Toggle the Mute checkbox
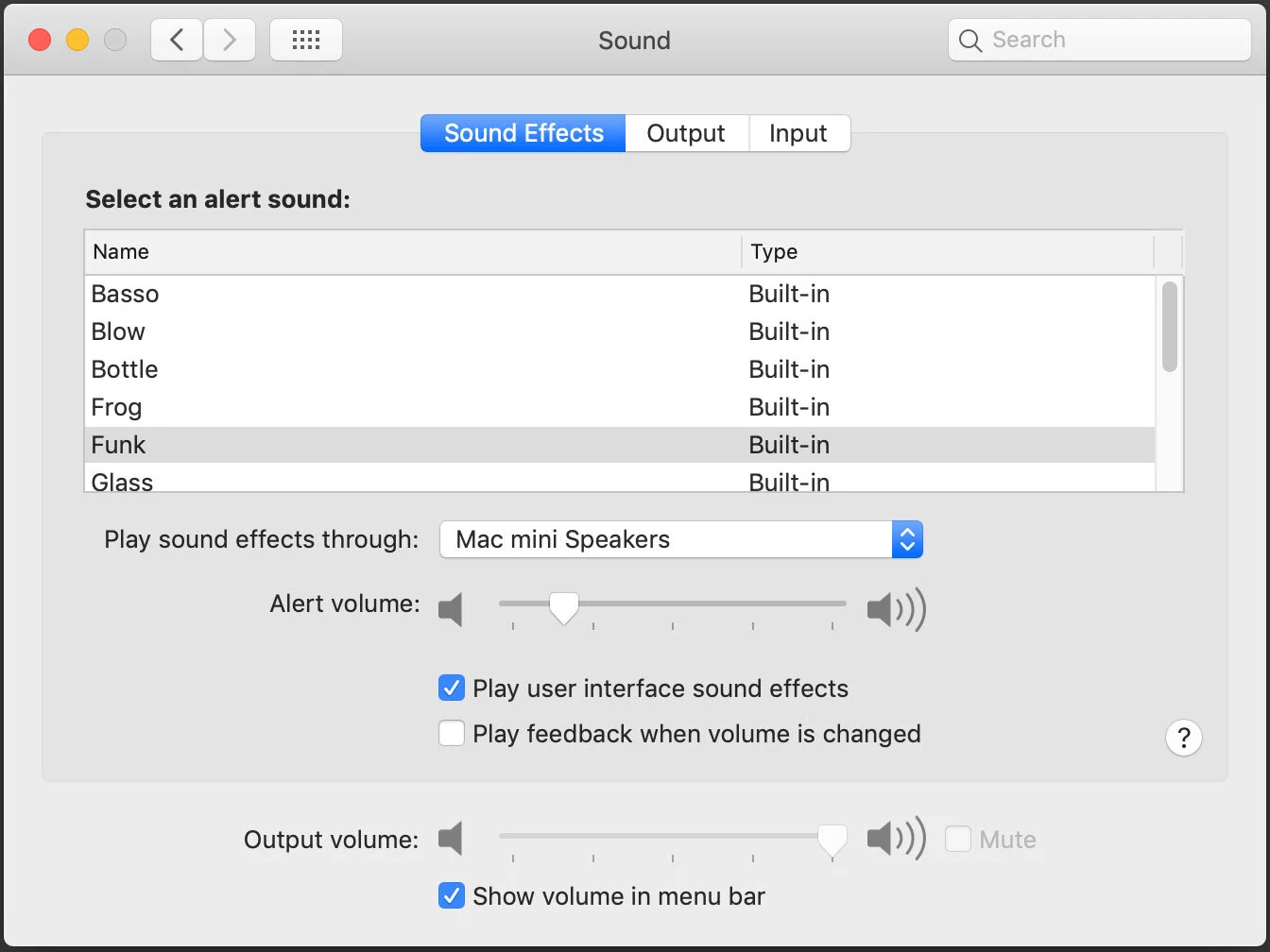Image resolution: width=1270 pixels, height=952 pixels. tap(958, 839)
